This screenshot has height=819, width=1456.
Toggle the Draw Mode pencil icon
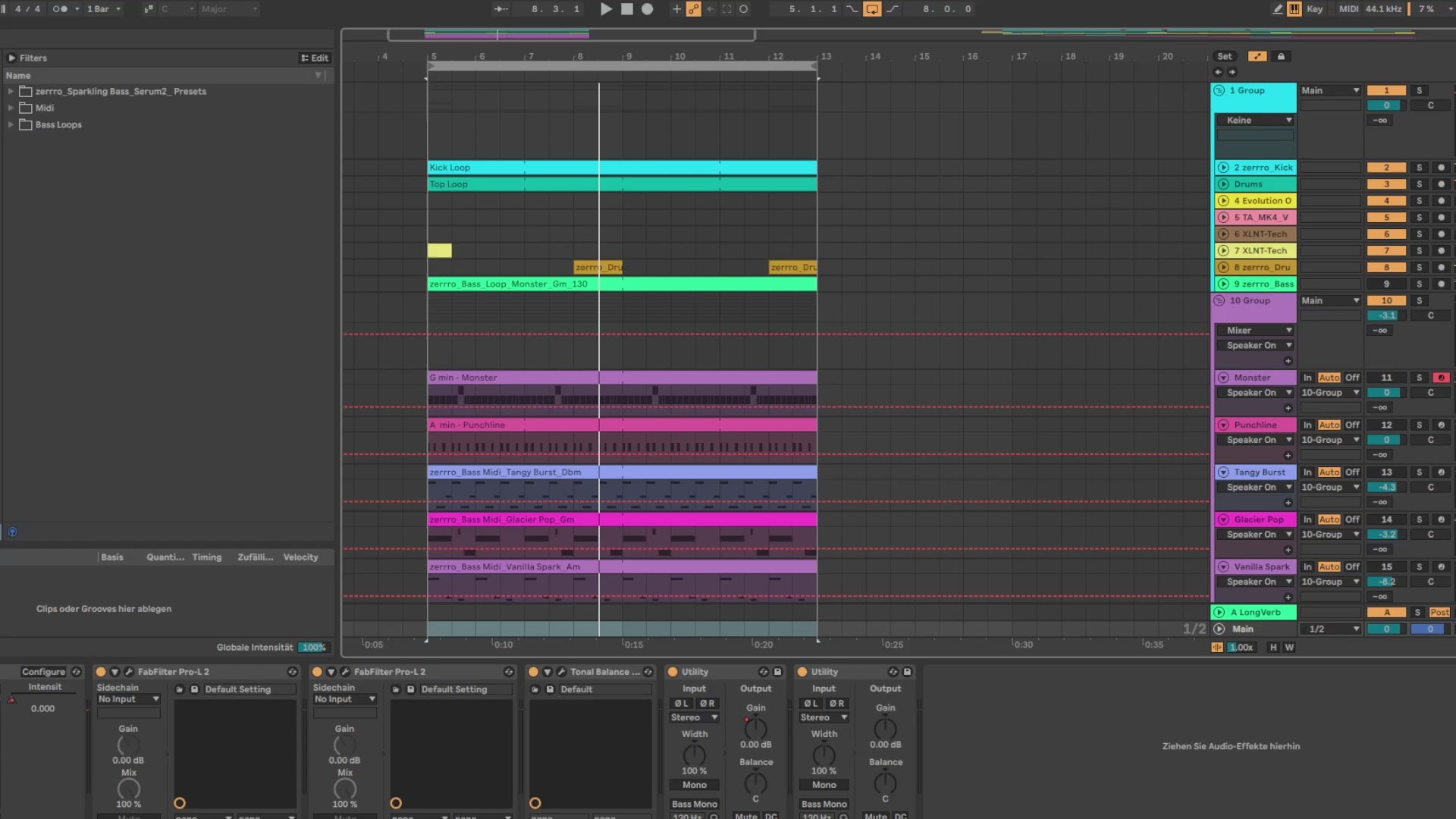pos(1277,9)
